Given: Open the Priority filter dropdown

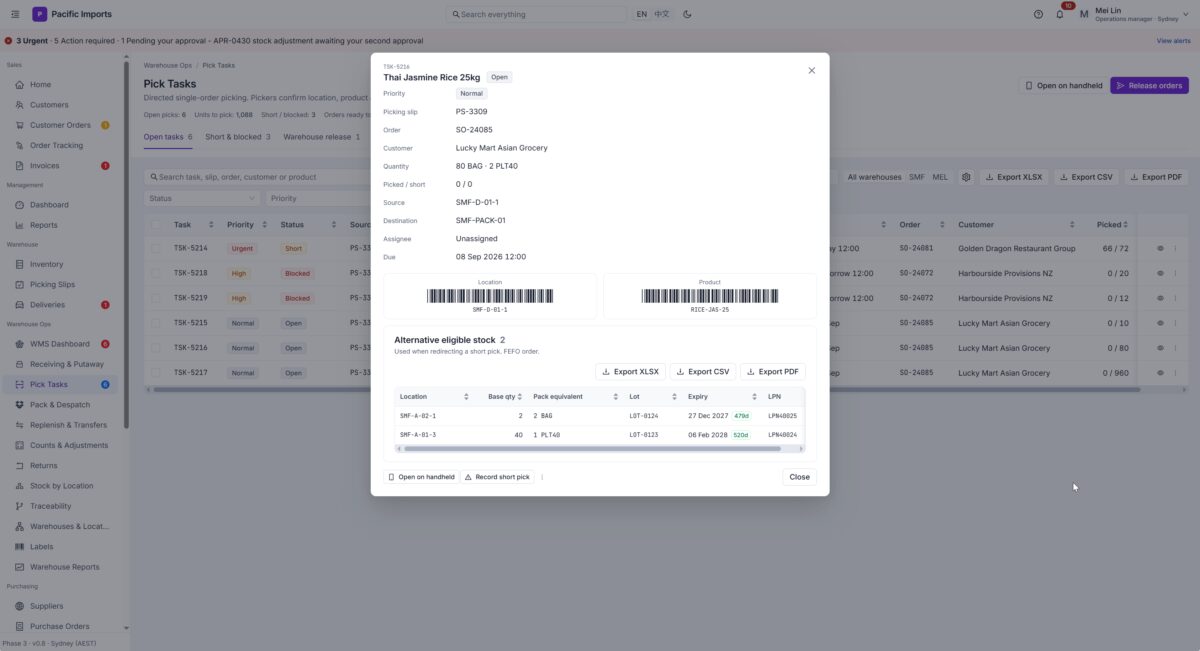Looking at the screenshot, I should [318, 198].
